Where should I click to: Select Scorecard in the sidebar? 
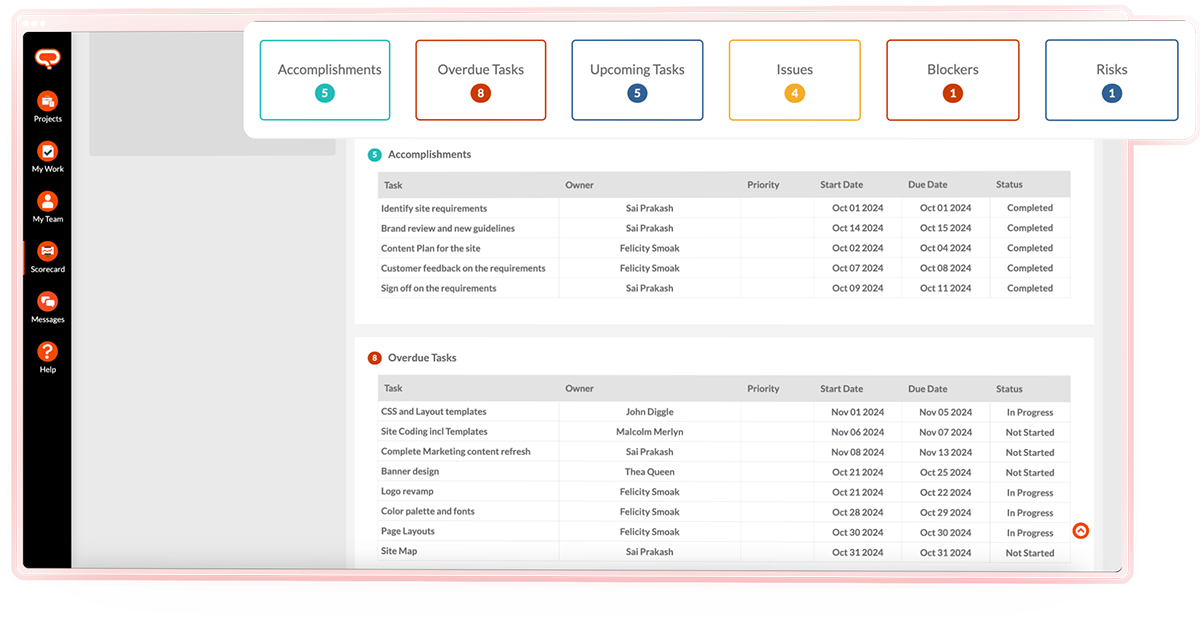(47, 257)
